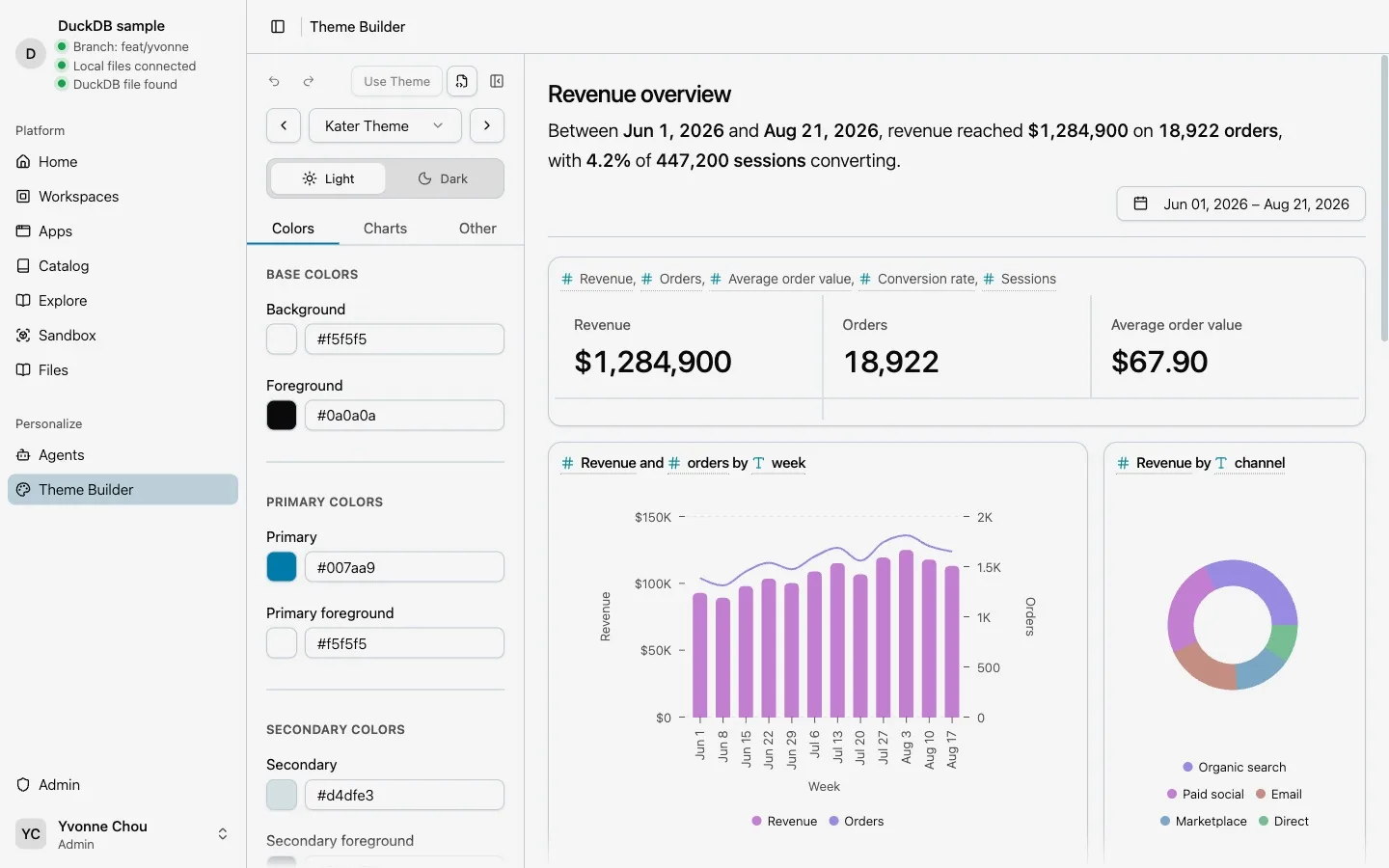Toggle Organic search in donut legend

1235,768
